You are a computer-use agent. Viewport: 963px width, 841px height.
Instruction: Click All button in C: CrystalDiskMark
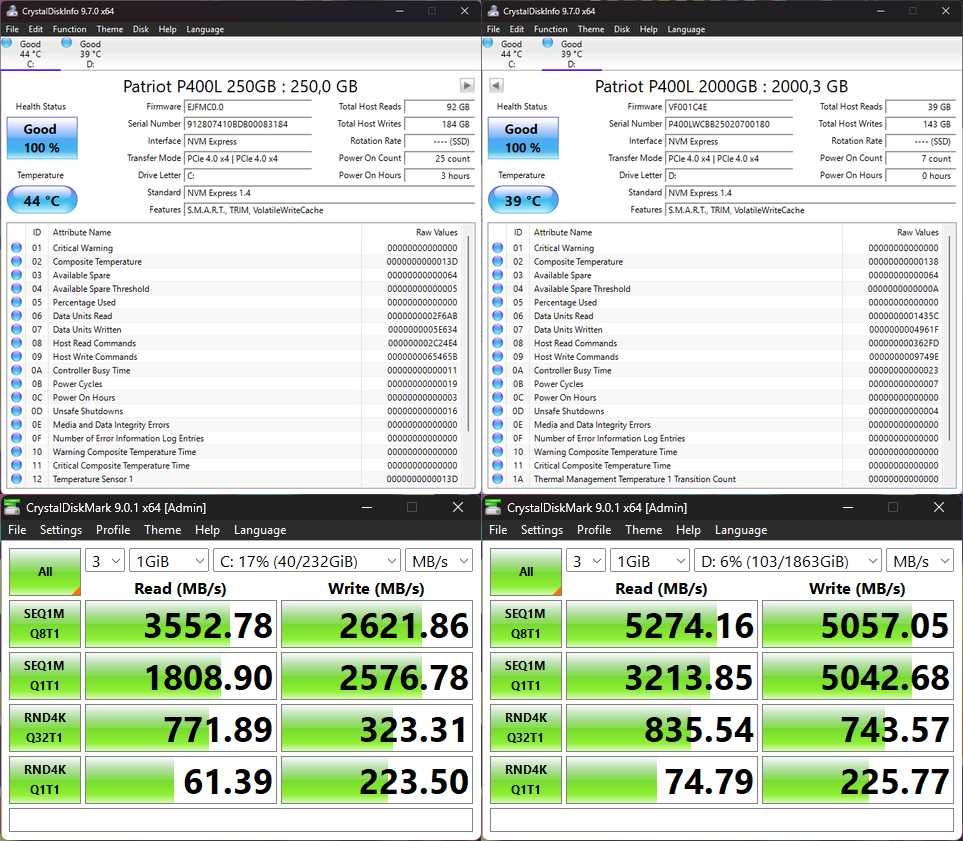point(45,571)
